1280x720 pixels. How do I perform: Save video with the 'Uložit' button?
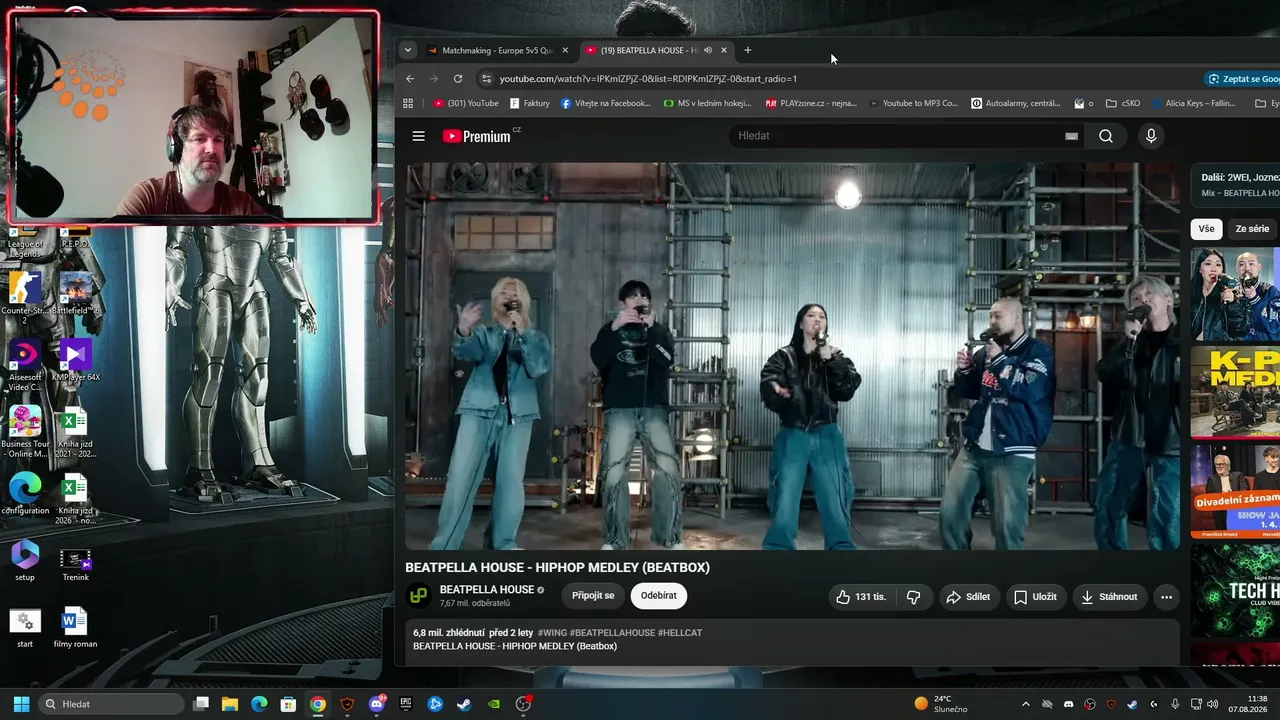[1035, 597]
